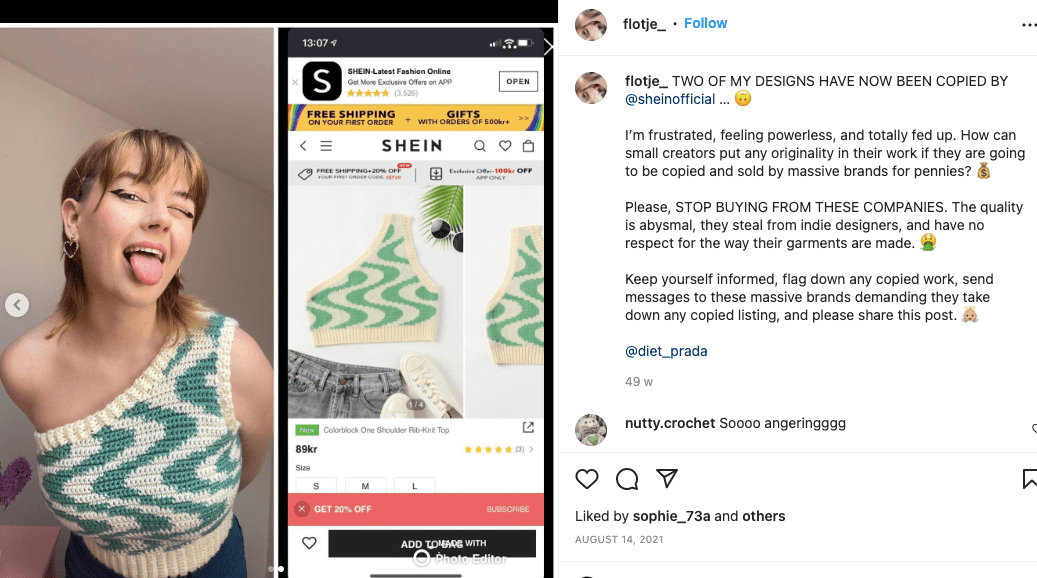This screenshot has width=1037, height=578.
Task: Click flotje_ avatar beside the caption
Action: click(591, 88)
